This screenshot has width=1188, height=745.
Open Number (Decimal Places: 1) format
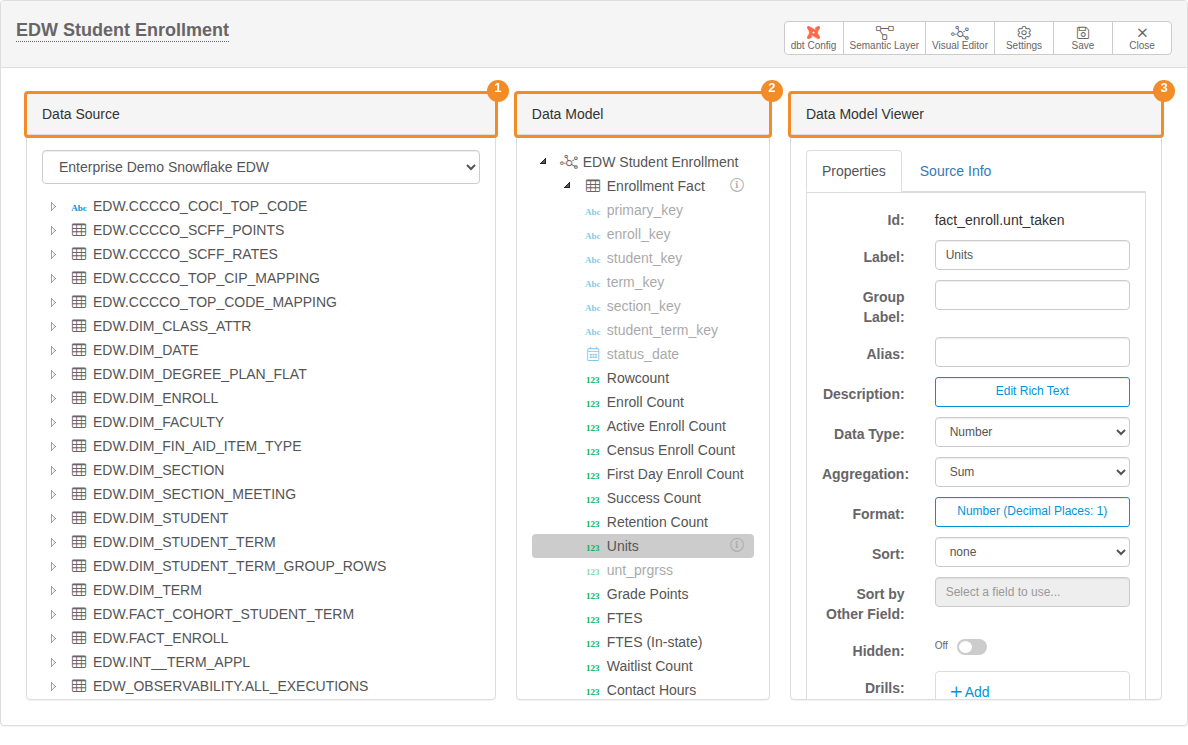(x=1032, y=512)
